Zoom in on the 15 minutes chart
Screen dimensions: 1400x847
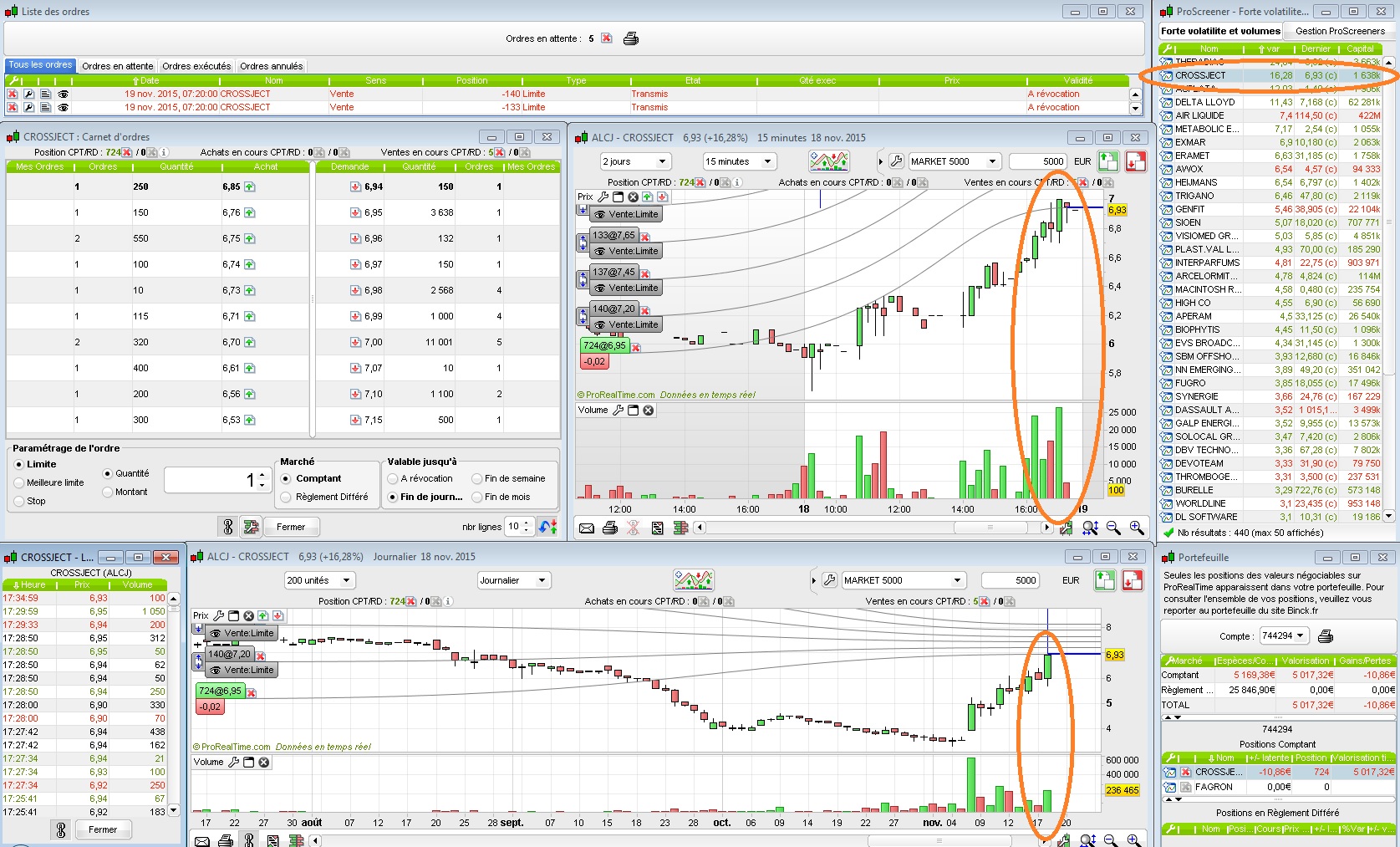tap(1137, 528)
